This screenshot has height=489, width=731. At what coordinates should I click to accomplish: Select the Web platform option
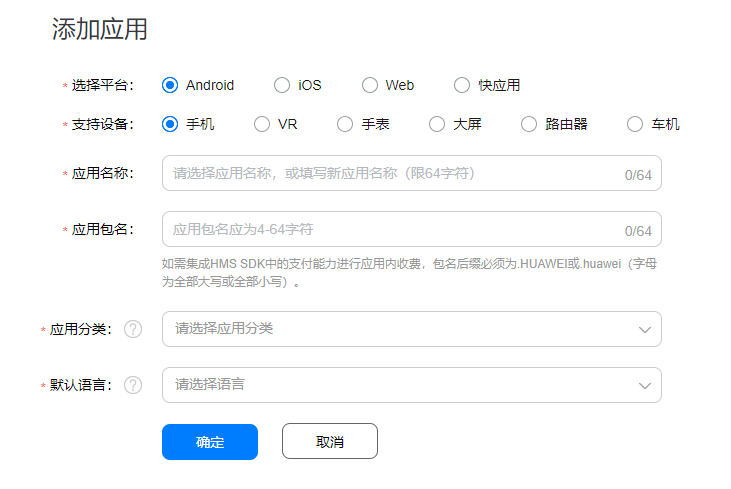click(x=370, y=85)
